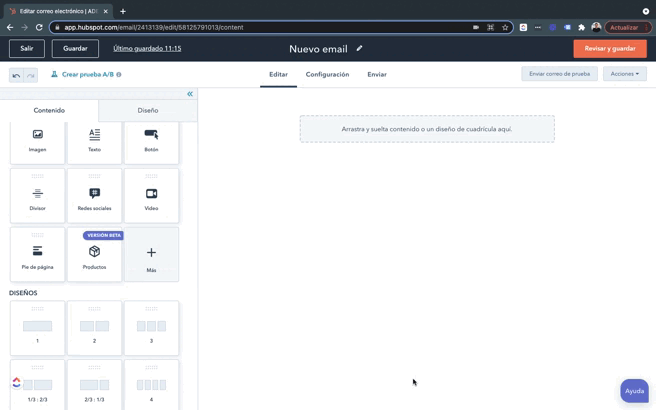Pick the Divisor content block
The height and width of the screenshot is (410, 656).
click(x=37, y=197)
